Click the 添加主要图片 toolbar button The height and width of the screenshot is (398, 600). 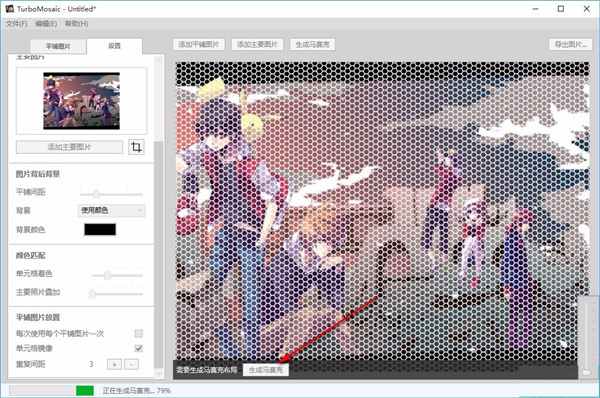tap(257, 44)
